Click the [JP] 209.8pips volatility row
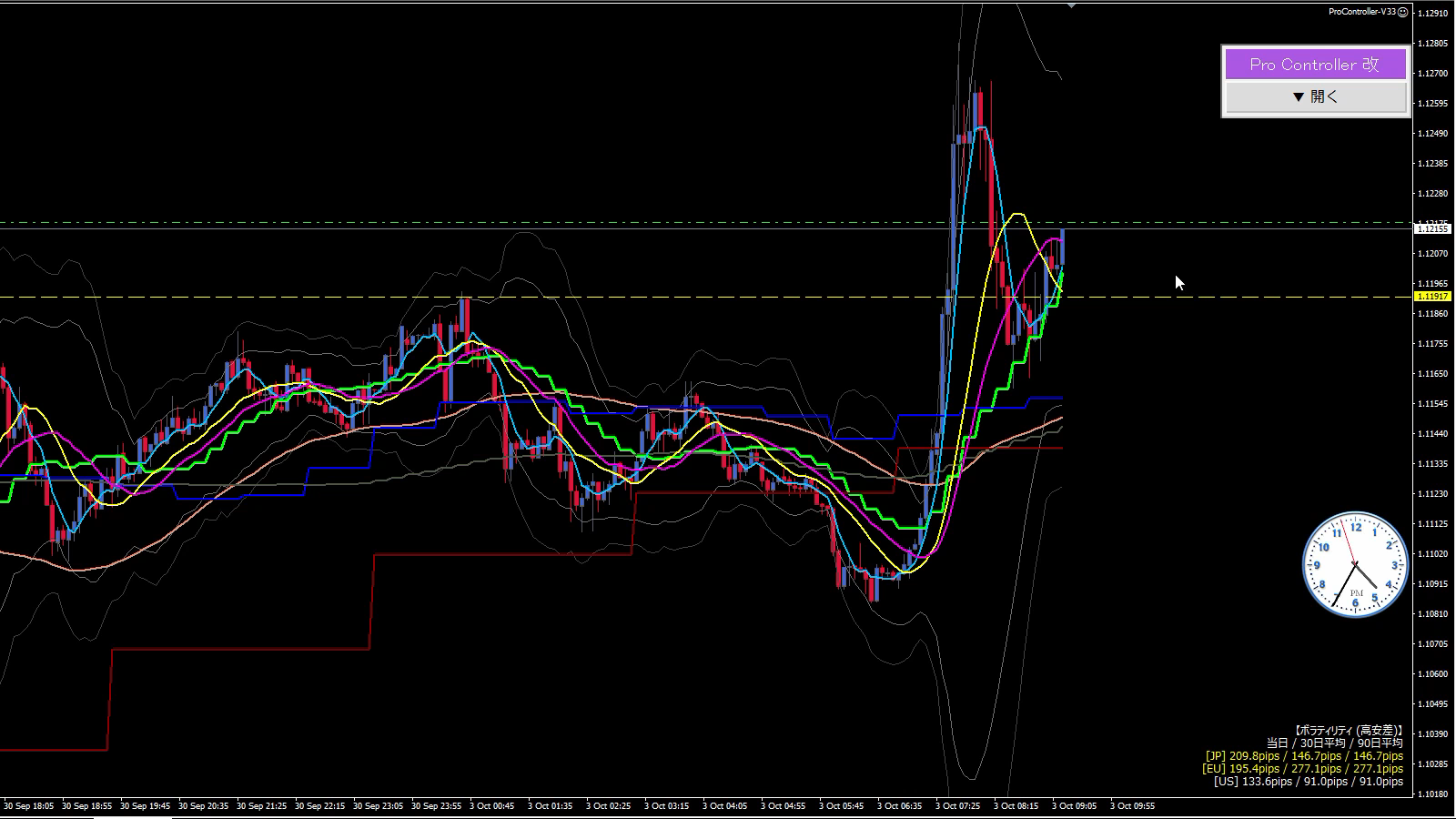 (1304, 756)
